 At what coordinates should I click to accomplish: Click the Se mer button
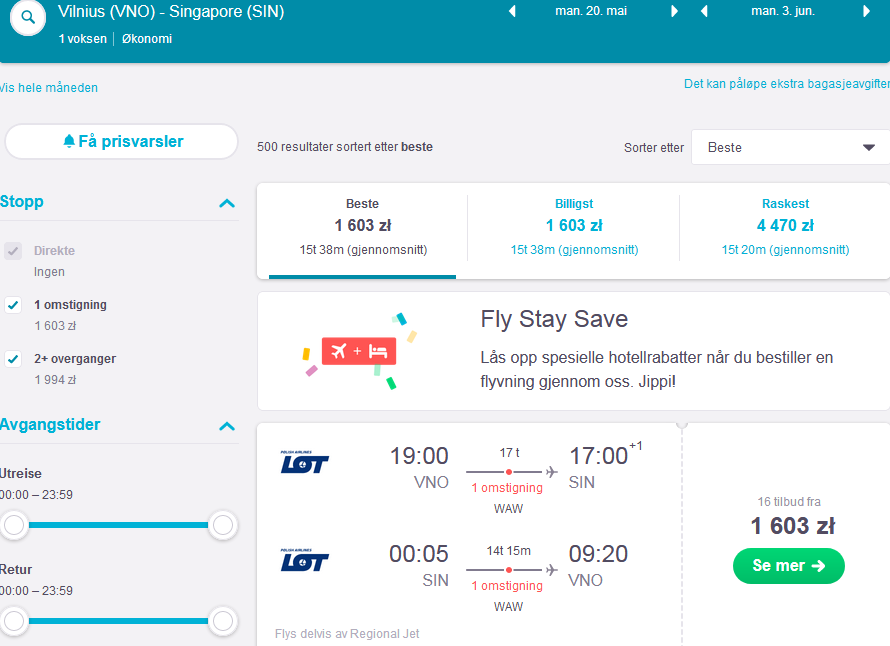(x=788, y=565)
